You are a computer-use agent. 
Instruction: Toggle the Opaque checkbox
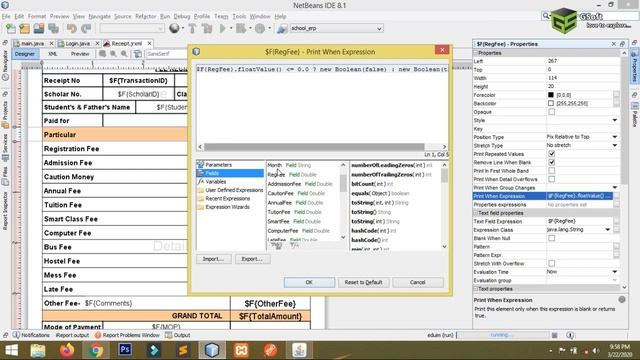(x=551, y=112)
